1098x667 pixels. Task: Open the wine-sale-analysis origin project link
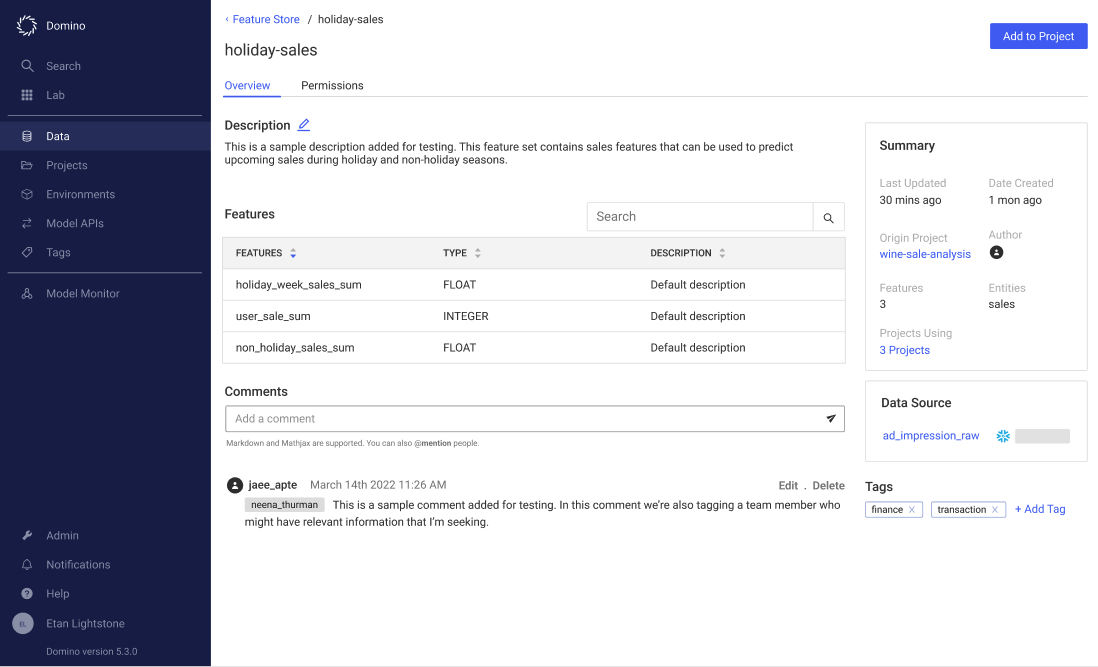(x=925, y=254)
